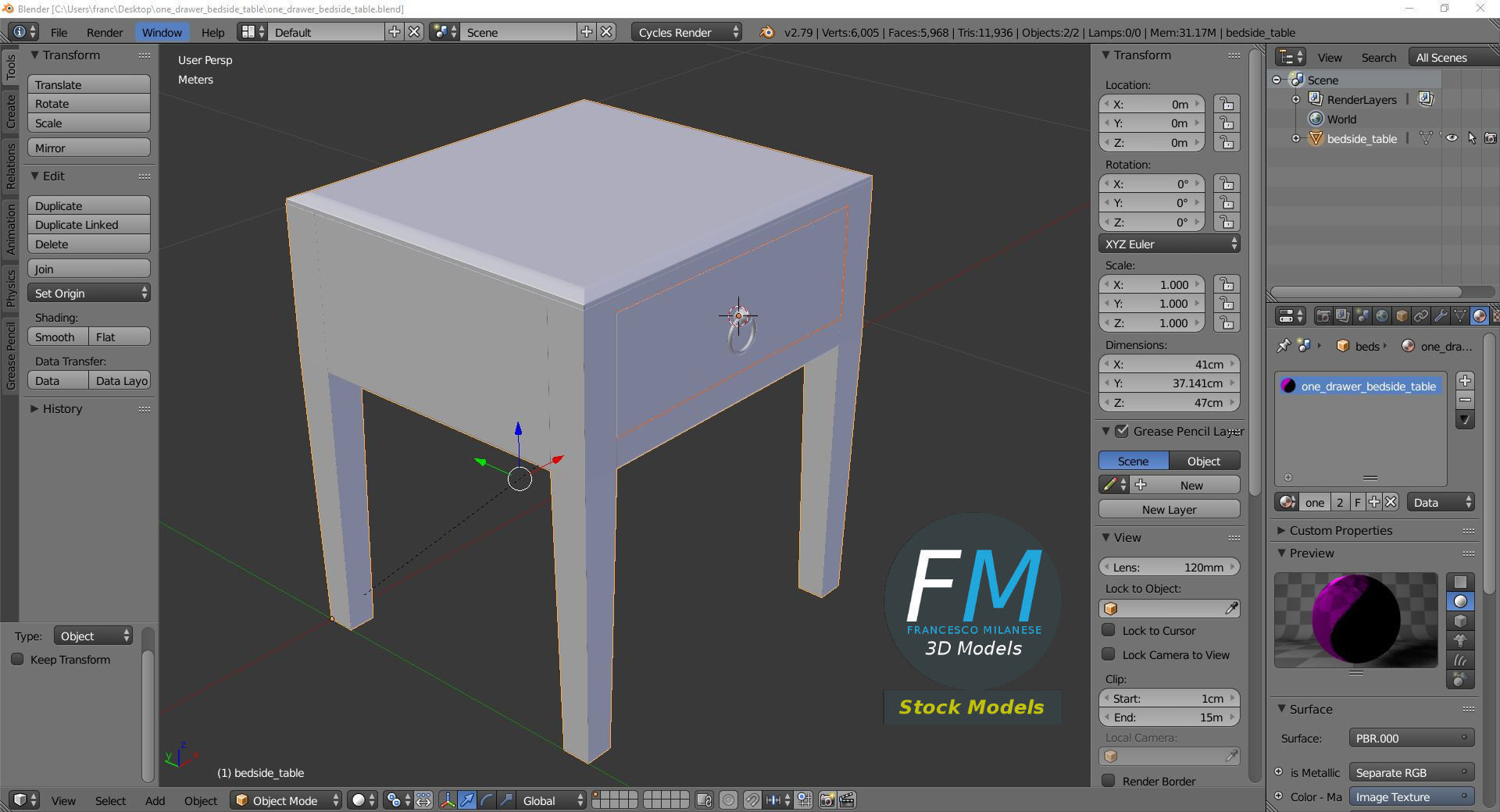The image size is (1500, 812).
Task: Switch to the Create tab
Action: coord(11,112)
